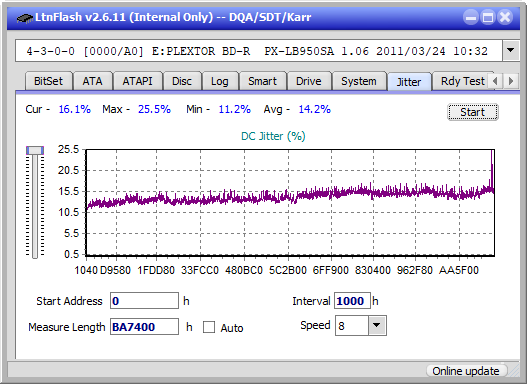This screenshot has height=384, width=527.
Task: Switch to the BitSet tab
Action: point(48,81)
